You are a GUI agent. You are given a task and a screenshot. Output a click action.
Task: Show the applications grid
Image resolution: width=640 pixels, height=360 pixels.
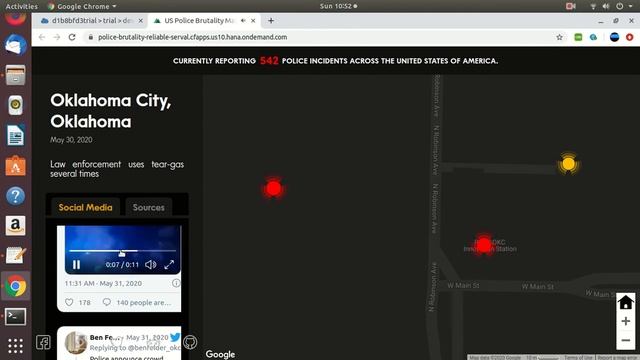16,346
